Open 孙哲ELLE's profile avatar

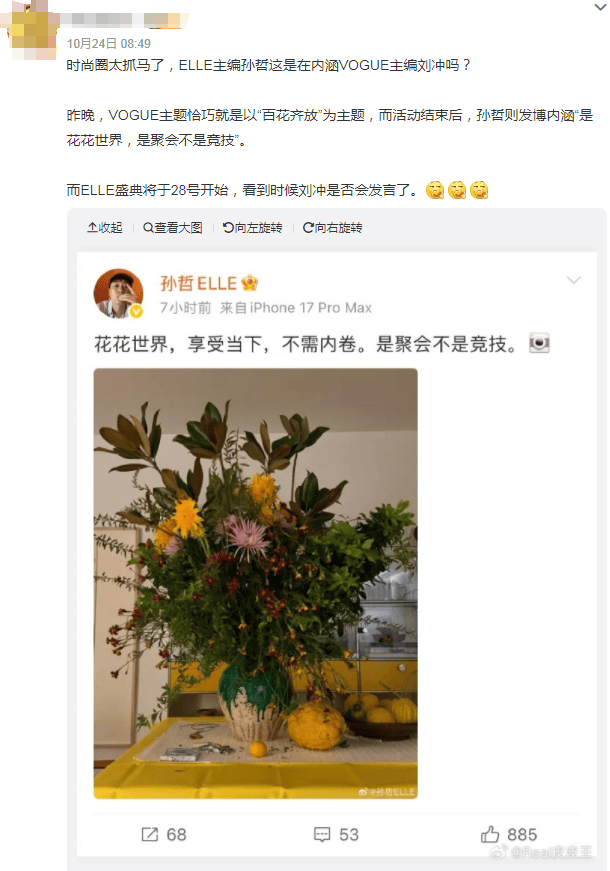[x=118, y=294]
